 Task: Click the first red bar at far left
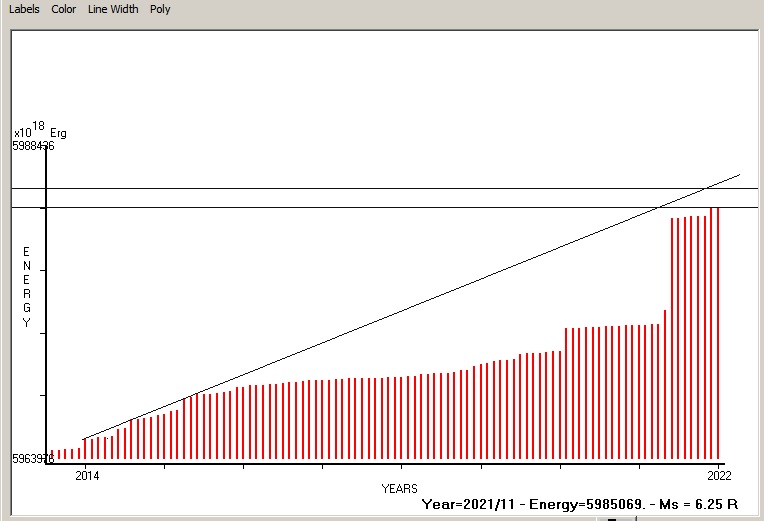[x=52, y=454]
